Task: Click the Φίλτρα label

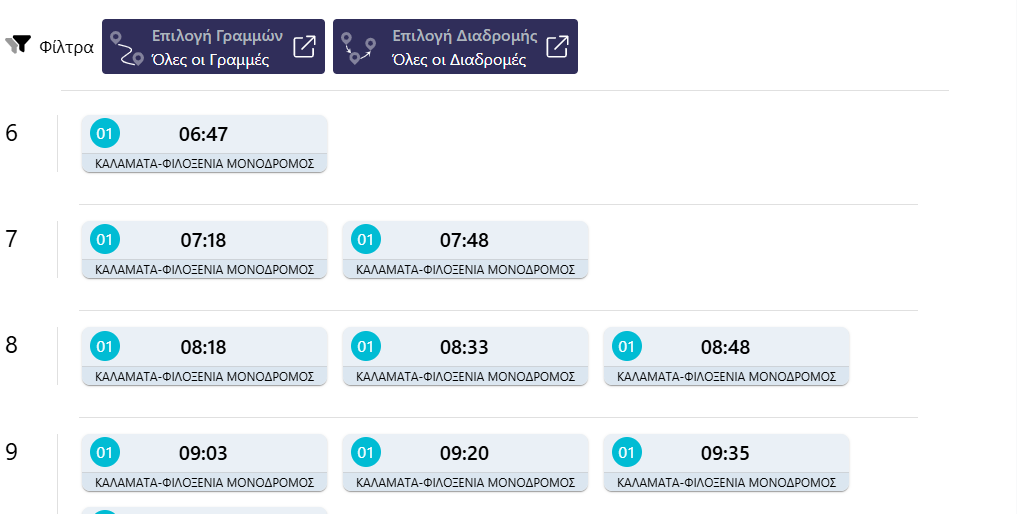Action: coord(66,47)
